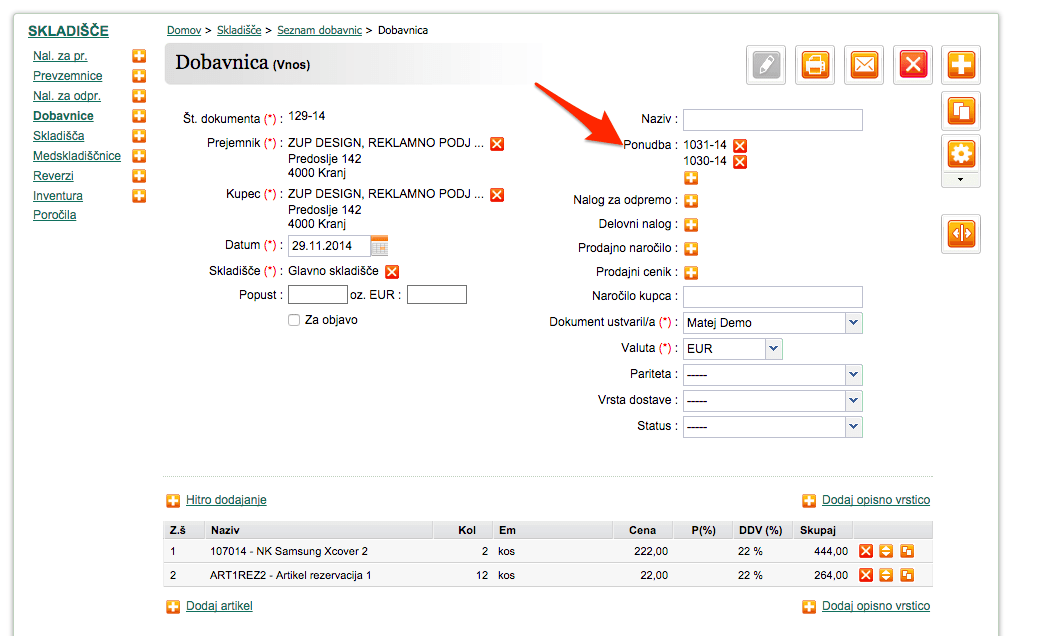Go to Seznam dobavnic breadcrumb link

pyautogui.click(x=319, y=30)
